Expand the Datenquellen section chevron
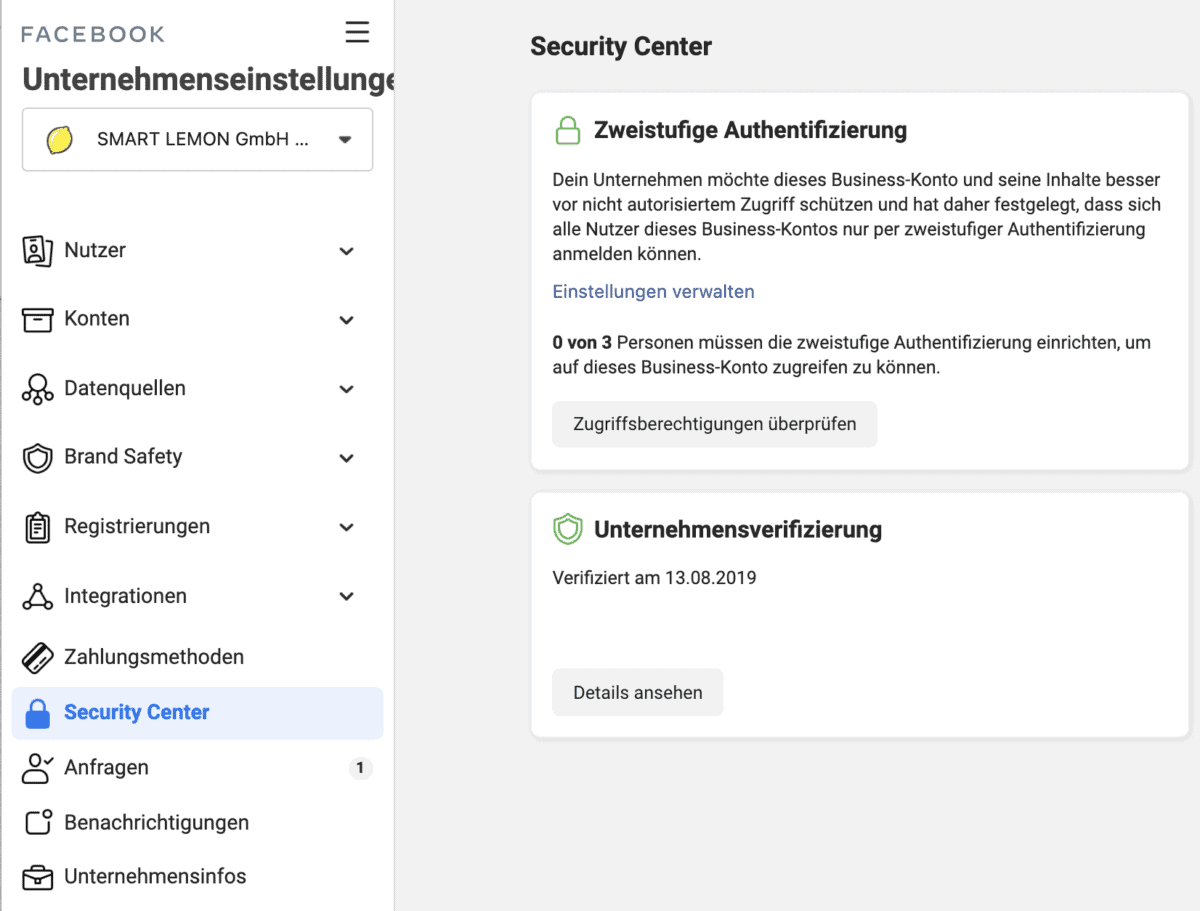Screen dimensions: 1200x911 346,389
